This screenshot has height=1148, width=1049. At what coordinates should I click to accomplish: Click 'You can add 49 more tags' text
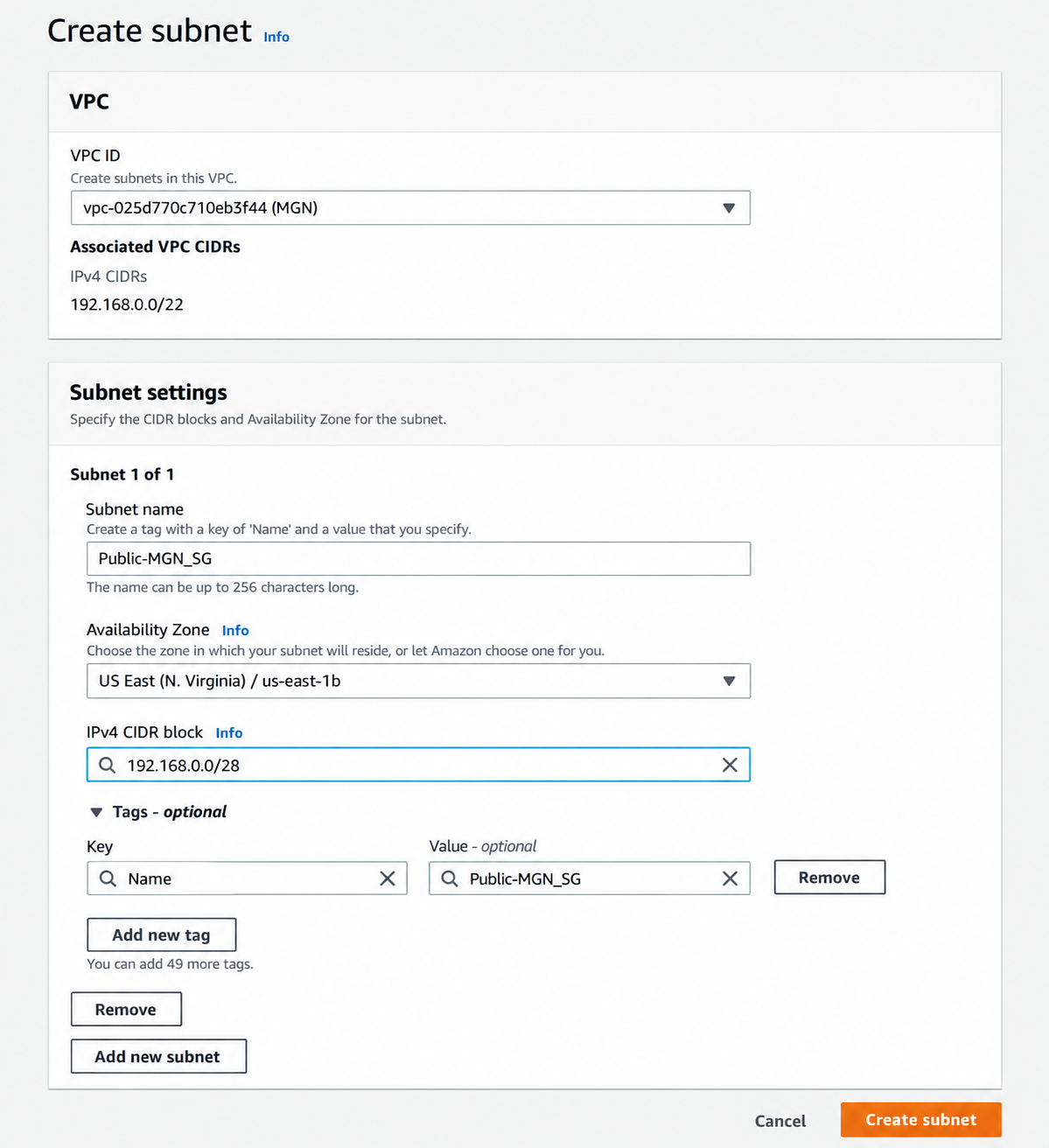point(170,964)
